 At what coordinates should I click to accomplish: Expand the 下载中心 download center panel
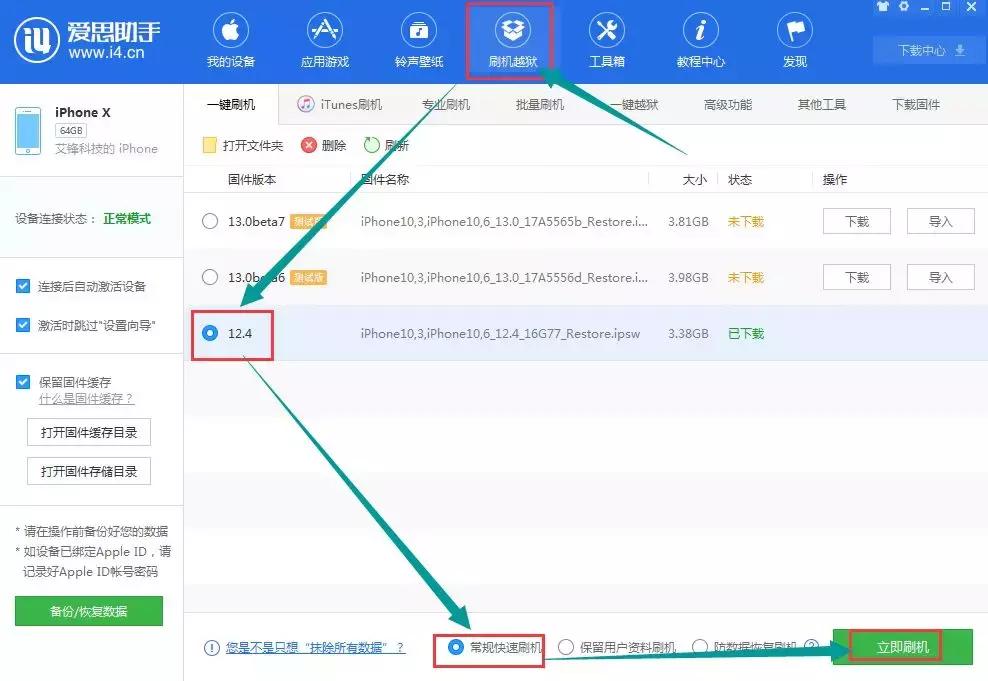[x=926, y=50]
